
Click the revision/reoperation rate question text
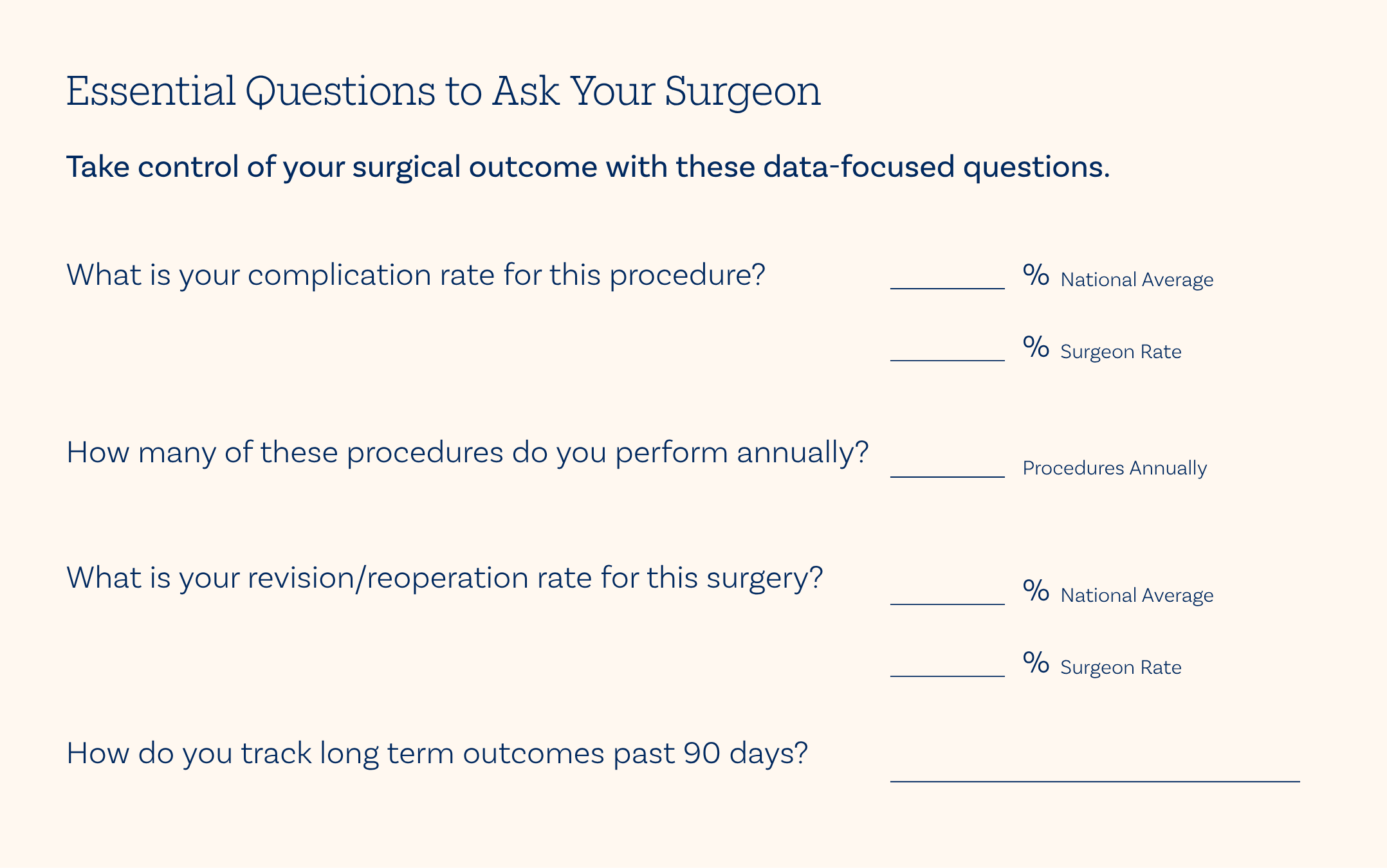445,578
